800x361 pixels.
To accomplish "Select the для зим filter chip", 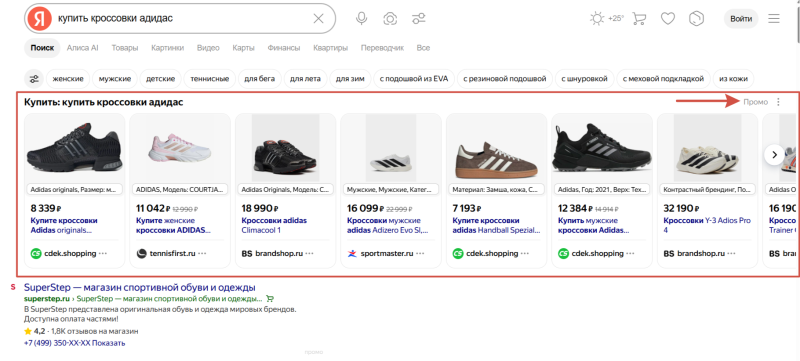I will pyautogui.click(x=350, y=79).
